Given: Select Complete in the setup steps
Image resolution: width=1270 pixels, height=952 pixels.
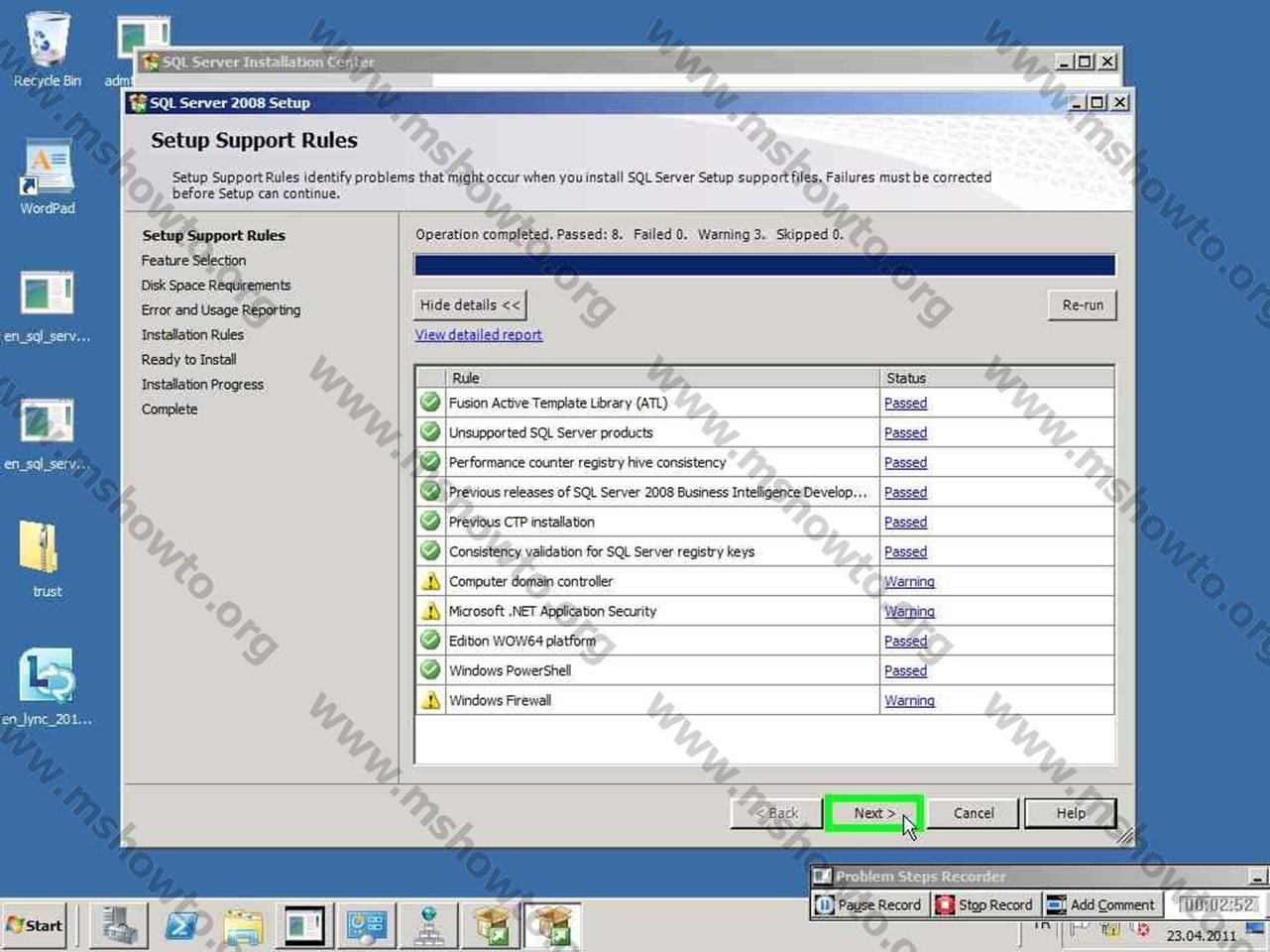Looking at the screenshot, I should [170, 410].
